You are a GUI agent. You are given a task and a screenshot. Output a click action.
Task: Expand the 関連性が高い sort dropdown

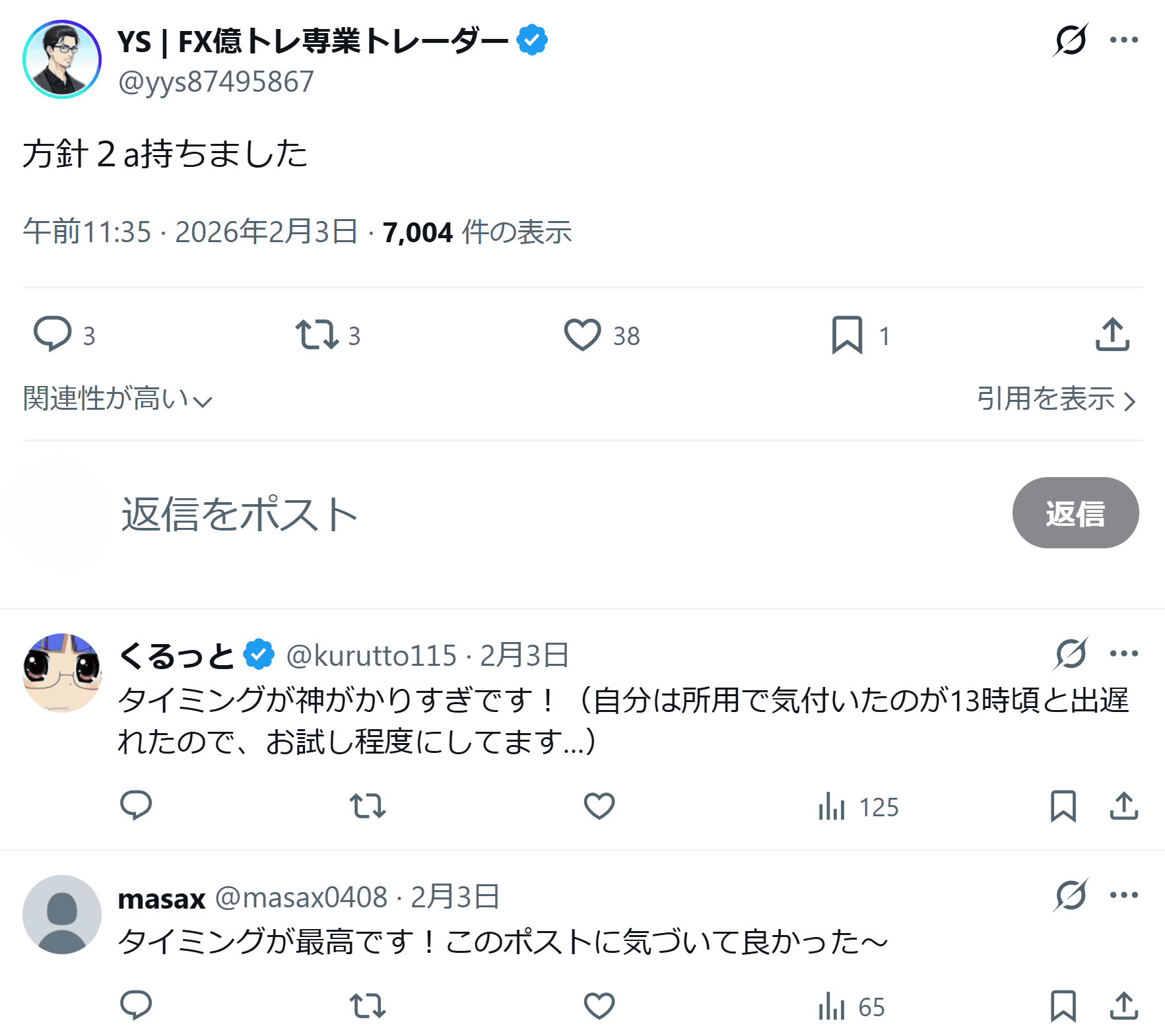[117, 399]
